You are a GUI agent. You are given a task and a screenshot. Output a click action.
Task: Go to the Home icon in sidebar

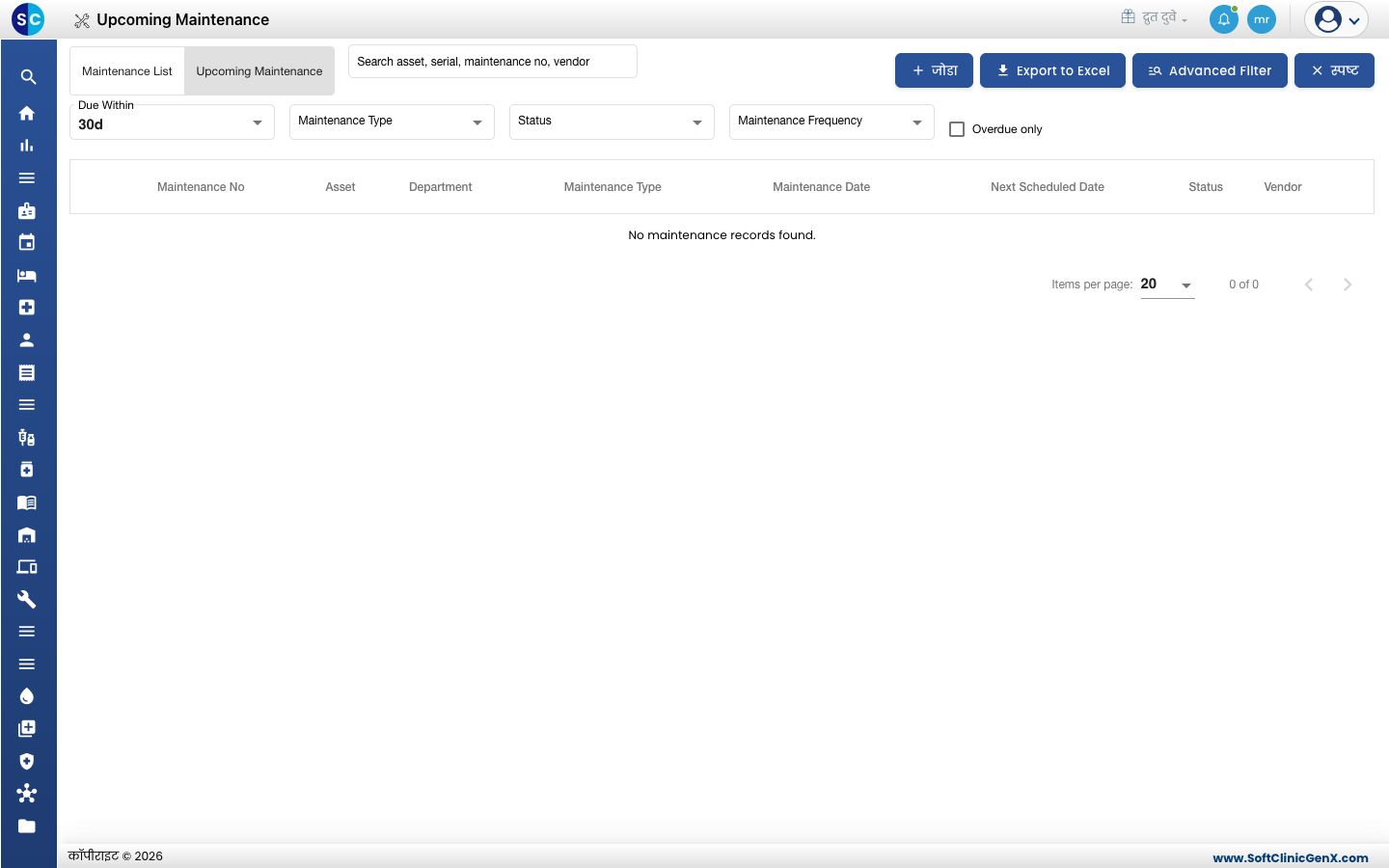[x=27, y=113]
